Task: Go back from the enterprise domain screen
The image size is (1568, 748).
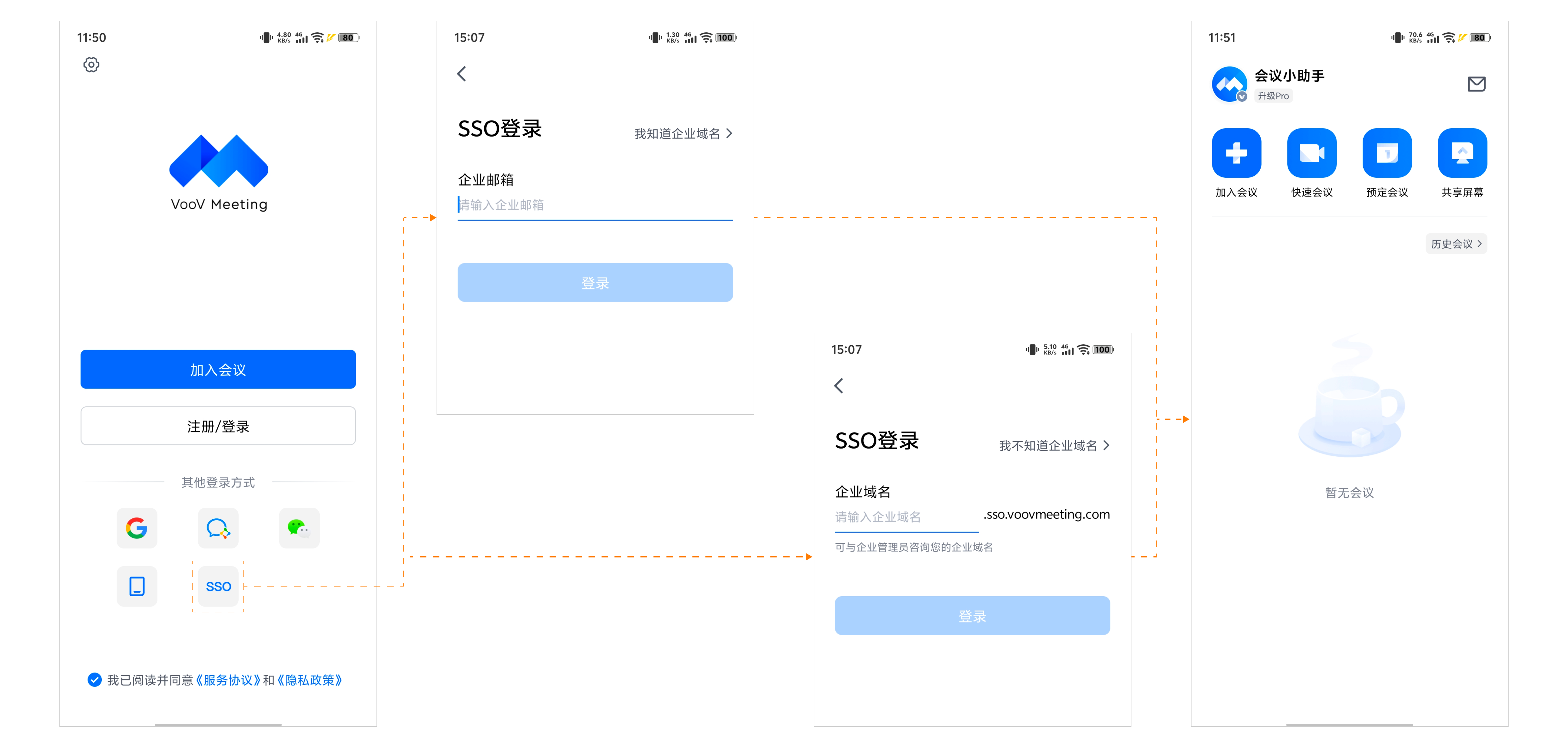Action: point(838,385)
